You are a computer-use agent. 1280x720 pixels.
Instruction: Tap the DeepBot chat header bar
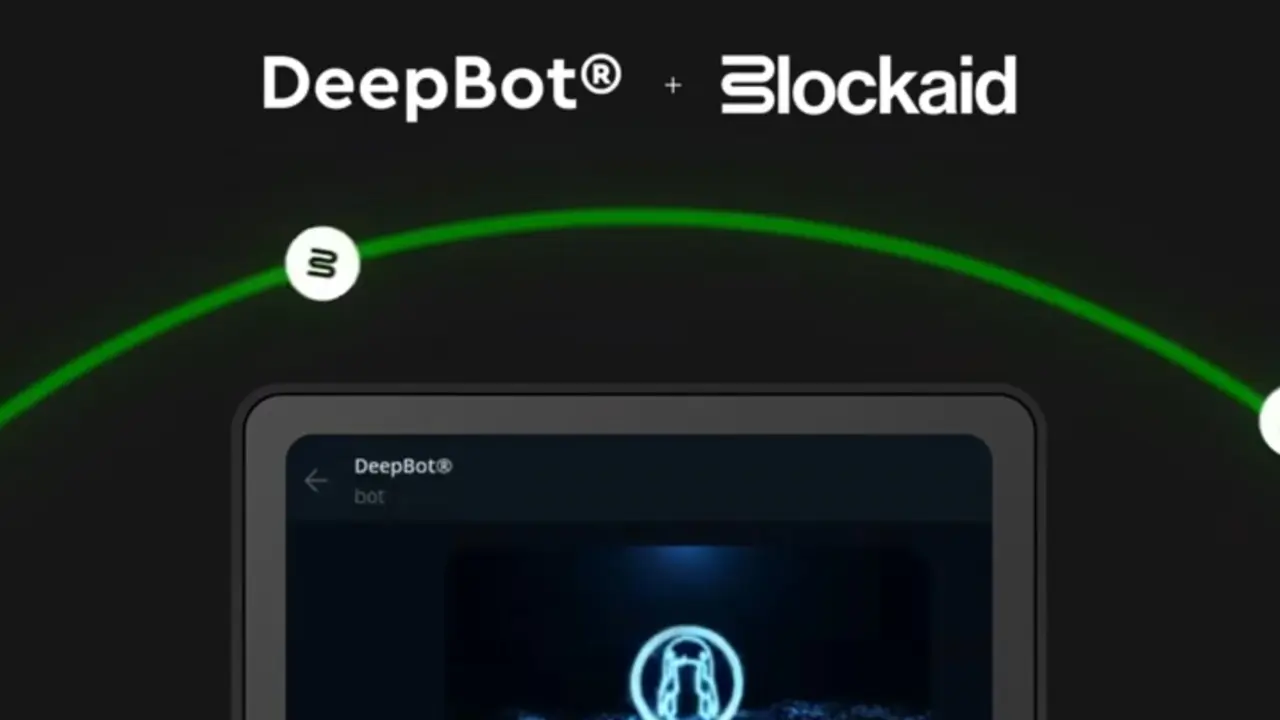(640, 480)
